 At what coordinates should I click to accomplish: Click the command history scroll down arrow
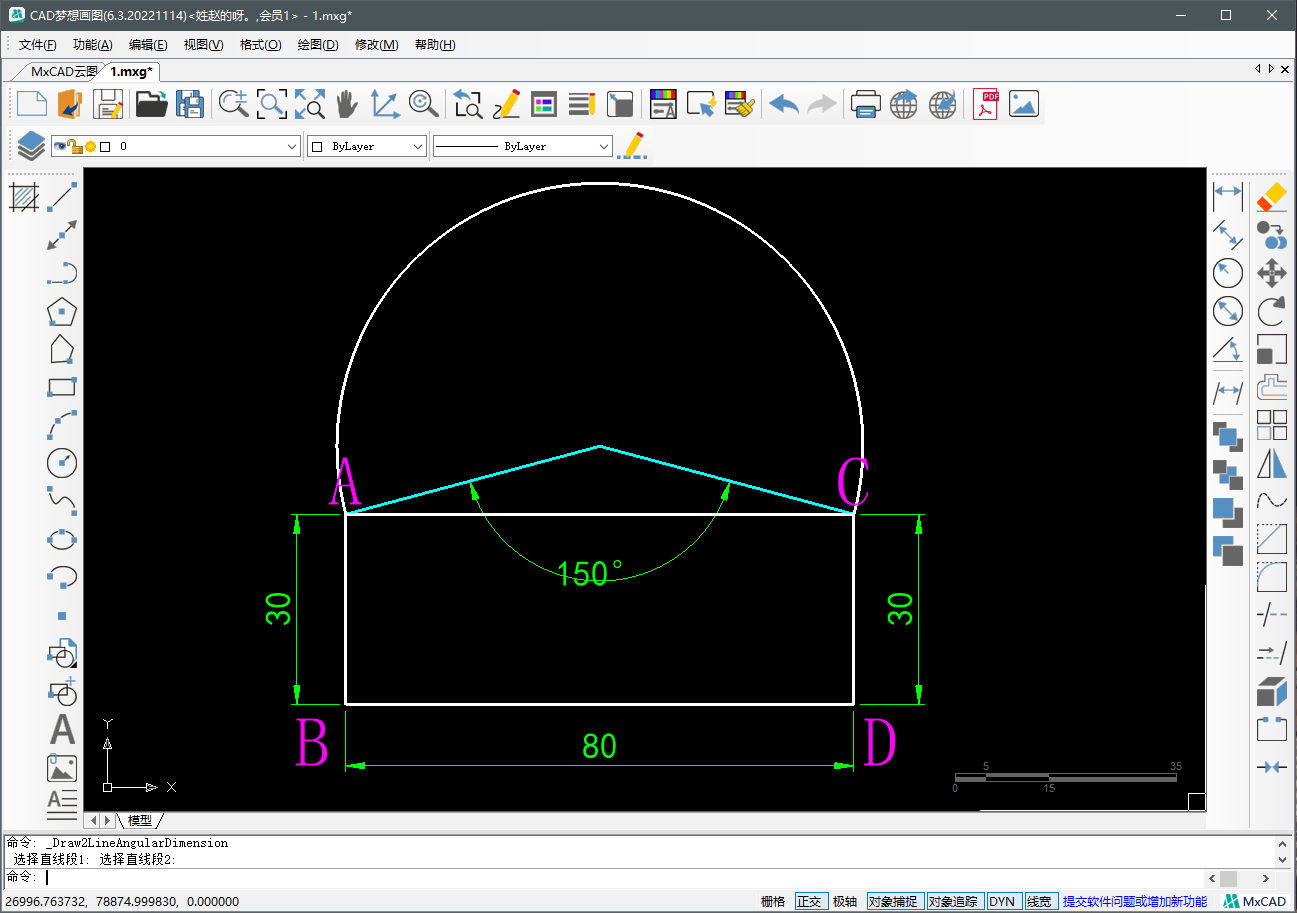(1284, 859)
